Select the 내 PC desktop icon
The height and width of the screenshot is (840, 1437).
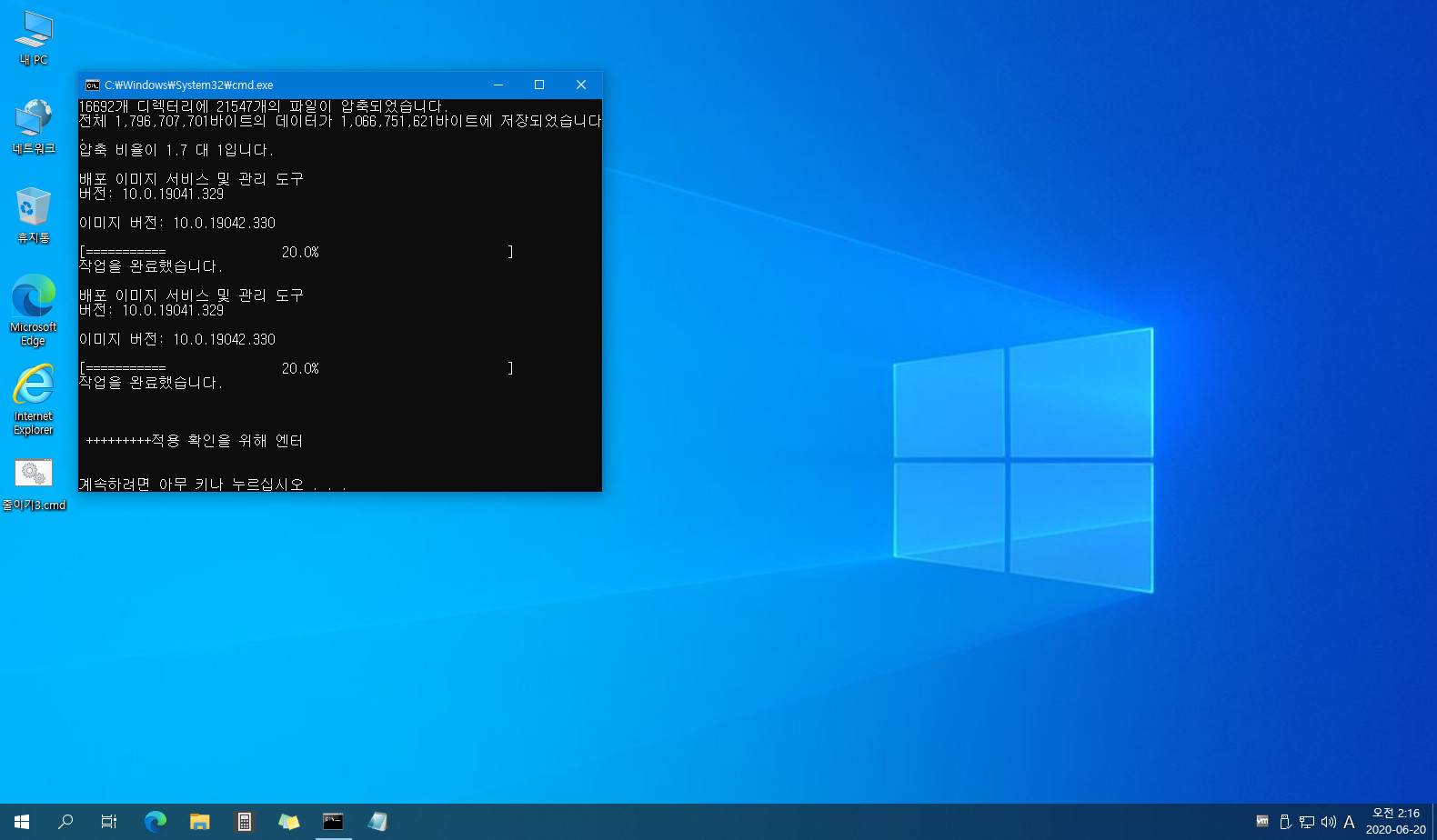coord(34,38)
